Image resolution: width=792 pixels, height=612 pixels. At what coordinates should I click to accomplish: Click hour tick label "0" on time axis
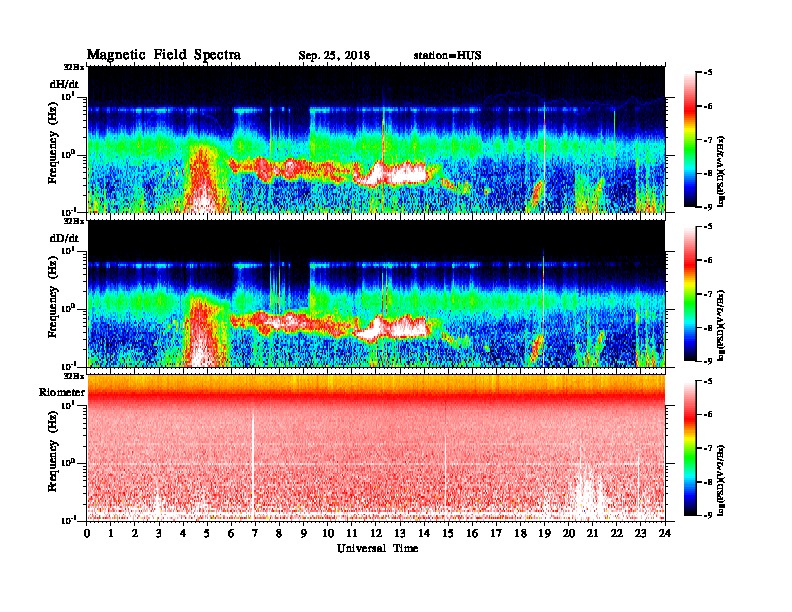tap(87, 533)
